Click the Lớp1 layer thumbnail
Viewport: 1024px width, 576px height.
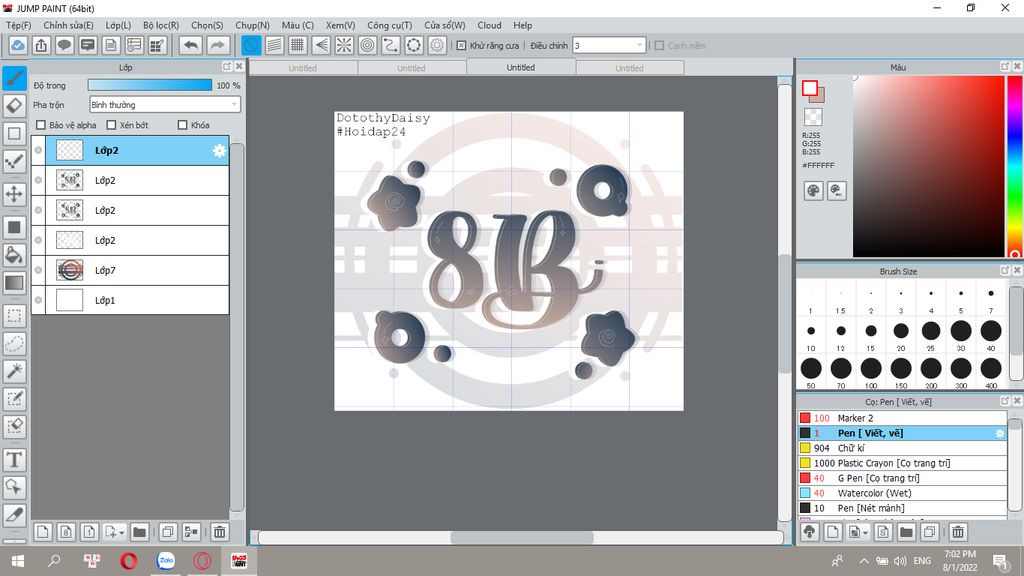70,300
